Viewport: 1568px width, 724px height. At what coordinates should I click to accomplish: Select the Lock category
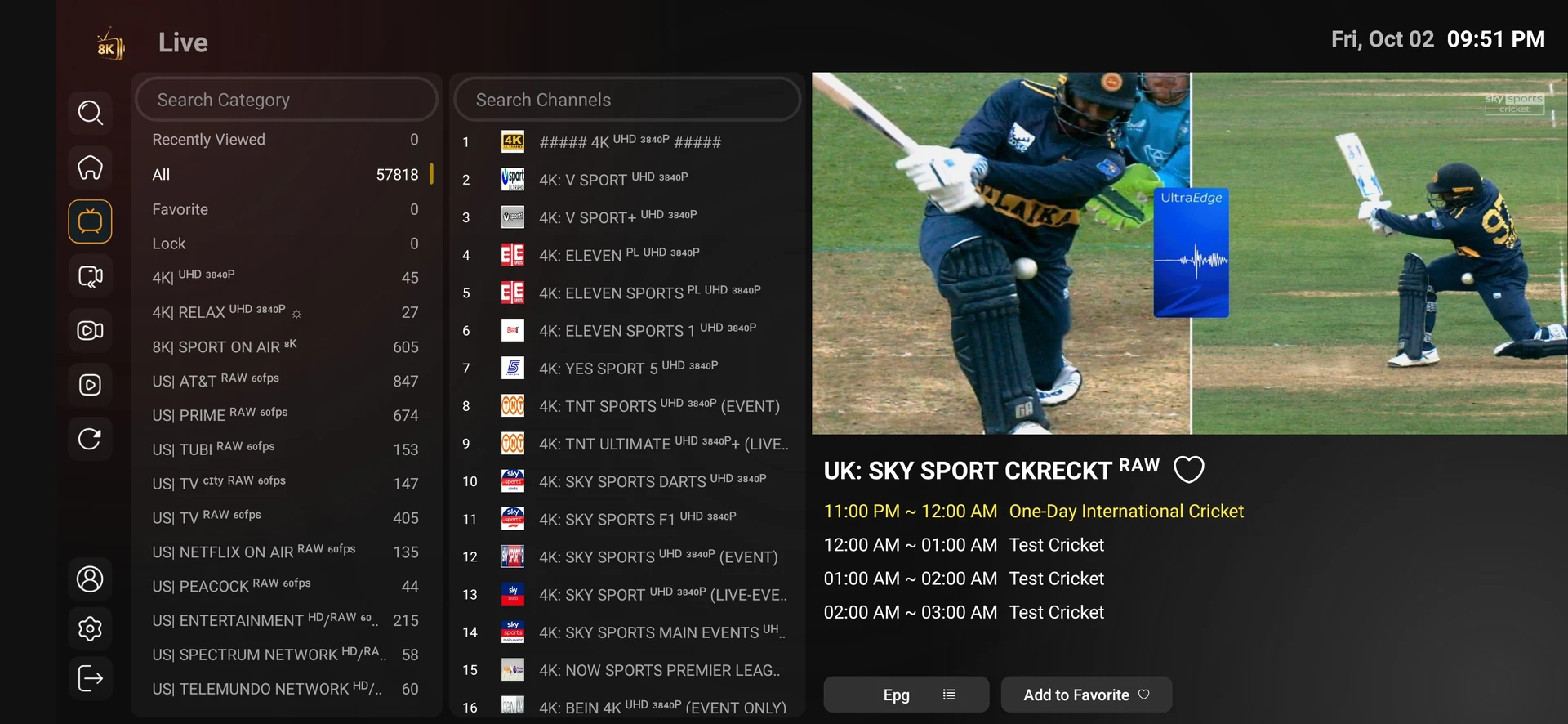285,244
